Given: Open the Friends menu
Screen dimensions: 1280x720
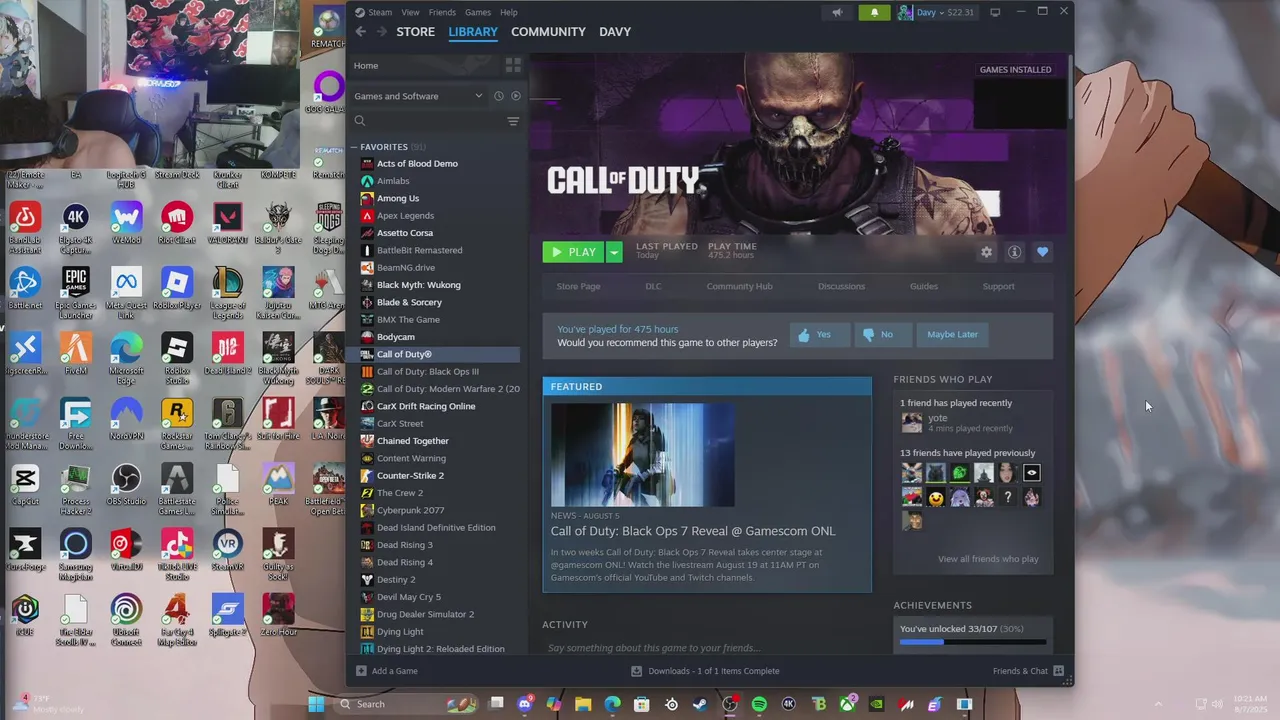Looking at the screenshot, I should [442, 12].
